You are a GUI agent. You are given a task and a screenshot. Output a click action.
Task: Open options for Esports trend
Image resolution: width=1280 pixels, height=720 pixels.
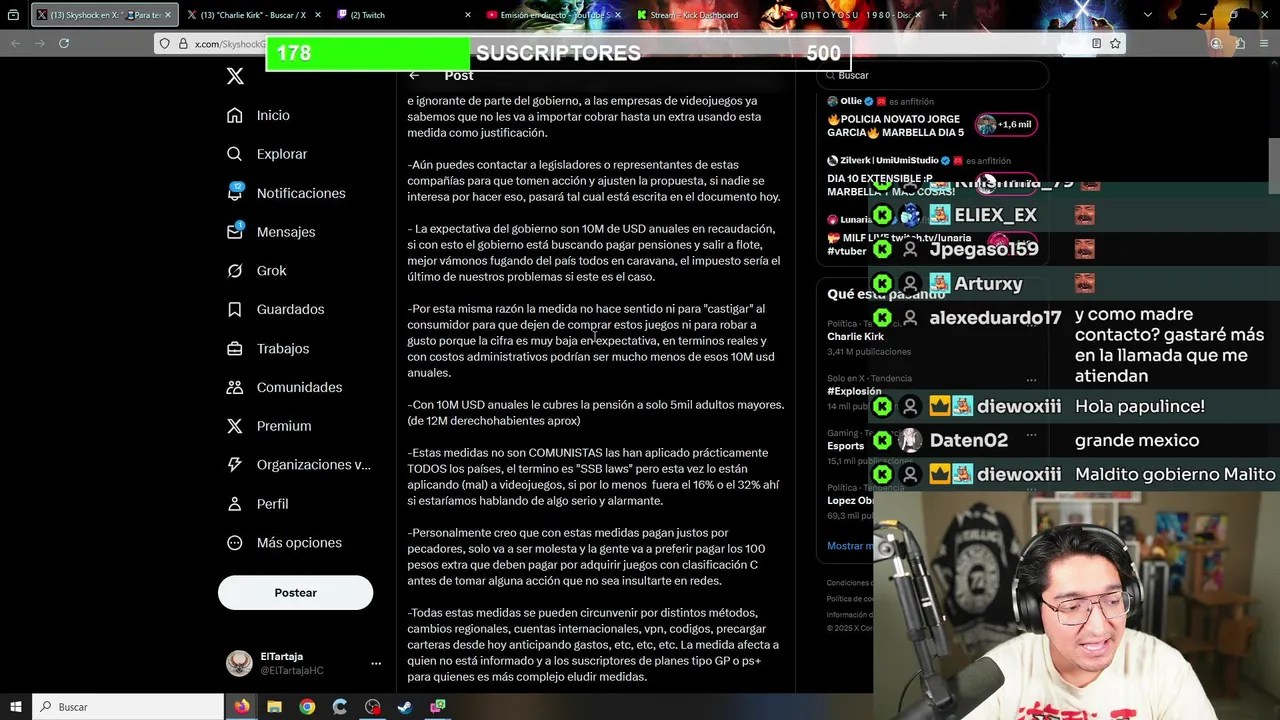coord(1031,434)
